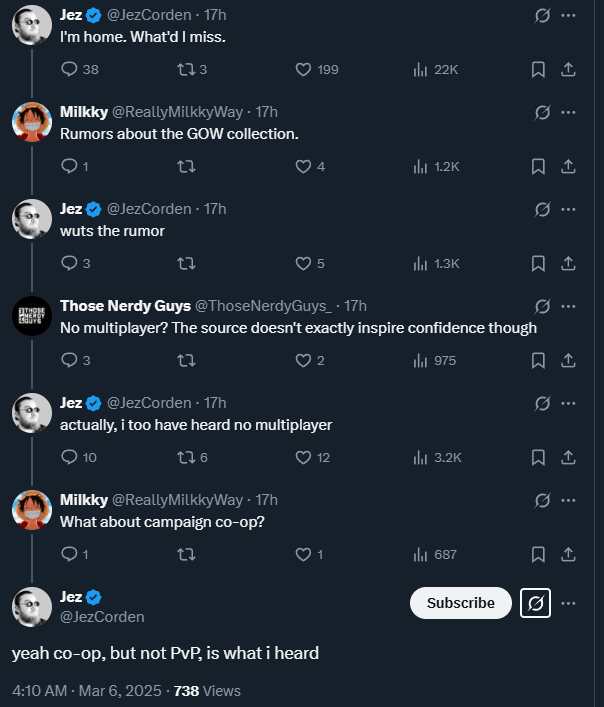Reply to Jez's "I'm home" tweet
604x707 pixels.
pyautogui.click(x=69, y=69)
